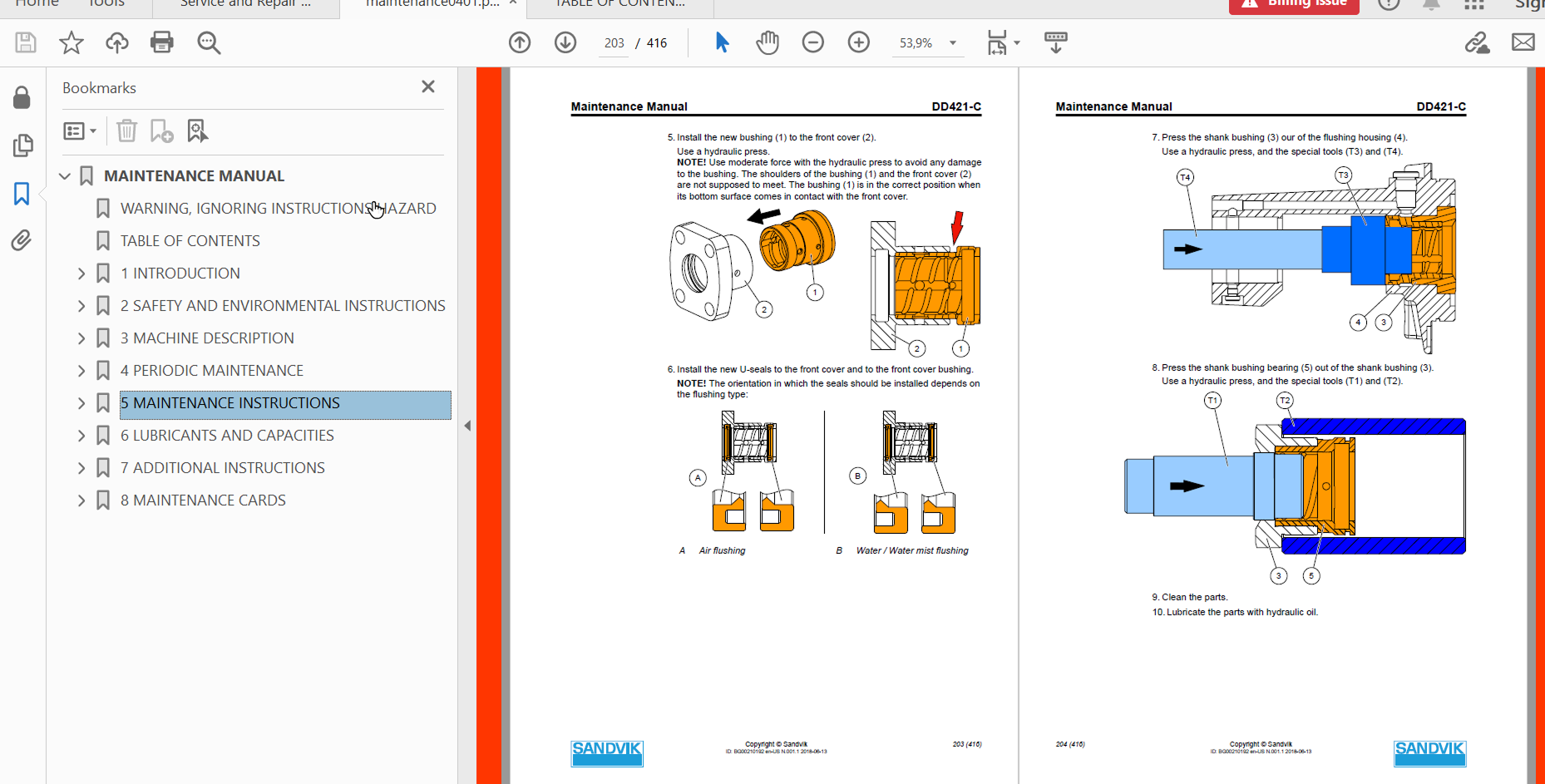Image resolution: width=1545 pixels, height=784 pixels.
Task: Open the Attachments paperclip panel
Action: pos(22,240)
